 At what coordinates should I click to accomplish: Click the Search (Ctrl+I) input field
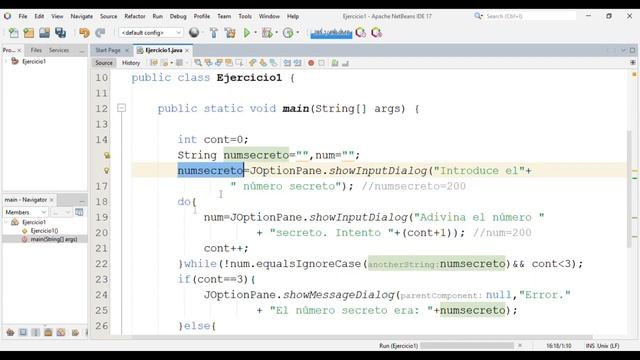tap(530, 16)
